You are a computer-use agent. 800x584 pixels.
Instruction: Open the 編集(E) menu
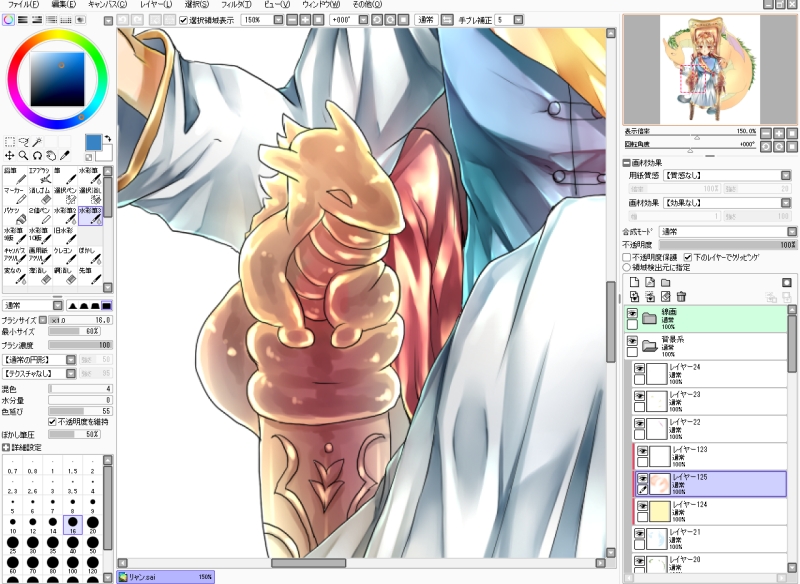coord(63,5)
